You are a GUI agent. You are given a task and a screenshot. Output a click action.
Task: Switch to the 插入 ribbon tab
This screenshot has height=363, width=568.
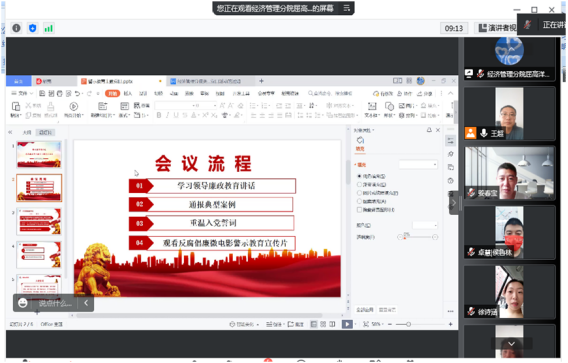pos(128,93)
